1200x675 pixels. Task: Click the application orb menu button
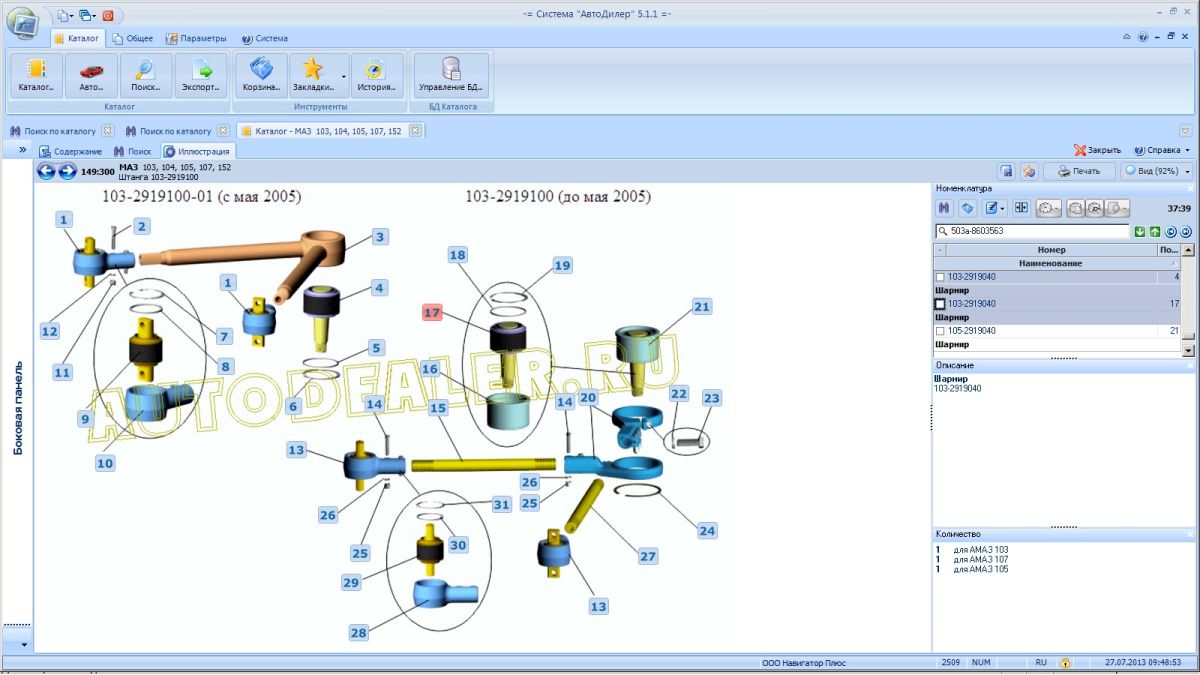[x=23, y=21]
